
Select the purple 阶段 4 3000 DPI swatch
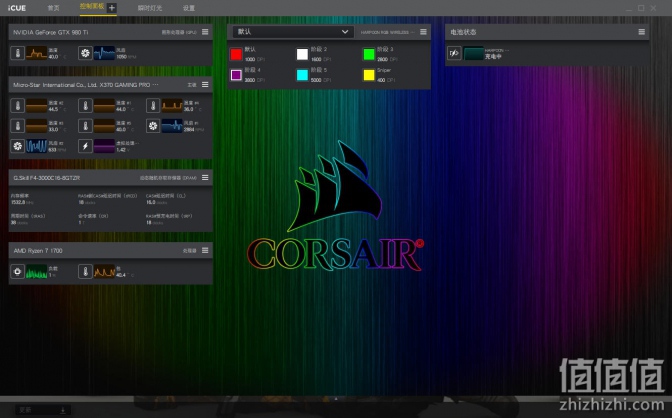point(236,75)
